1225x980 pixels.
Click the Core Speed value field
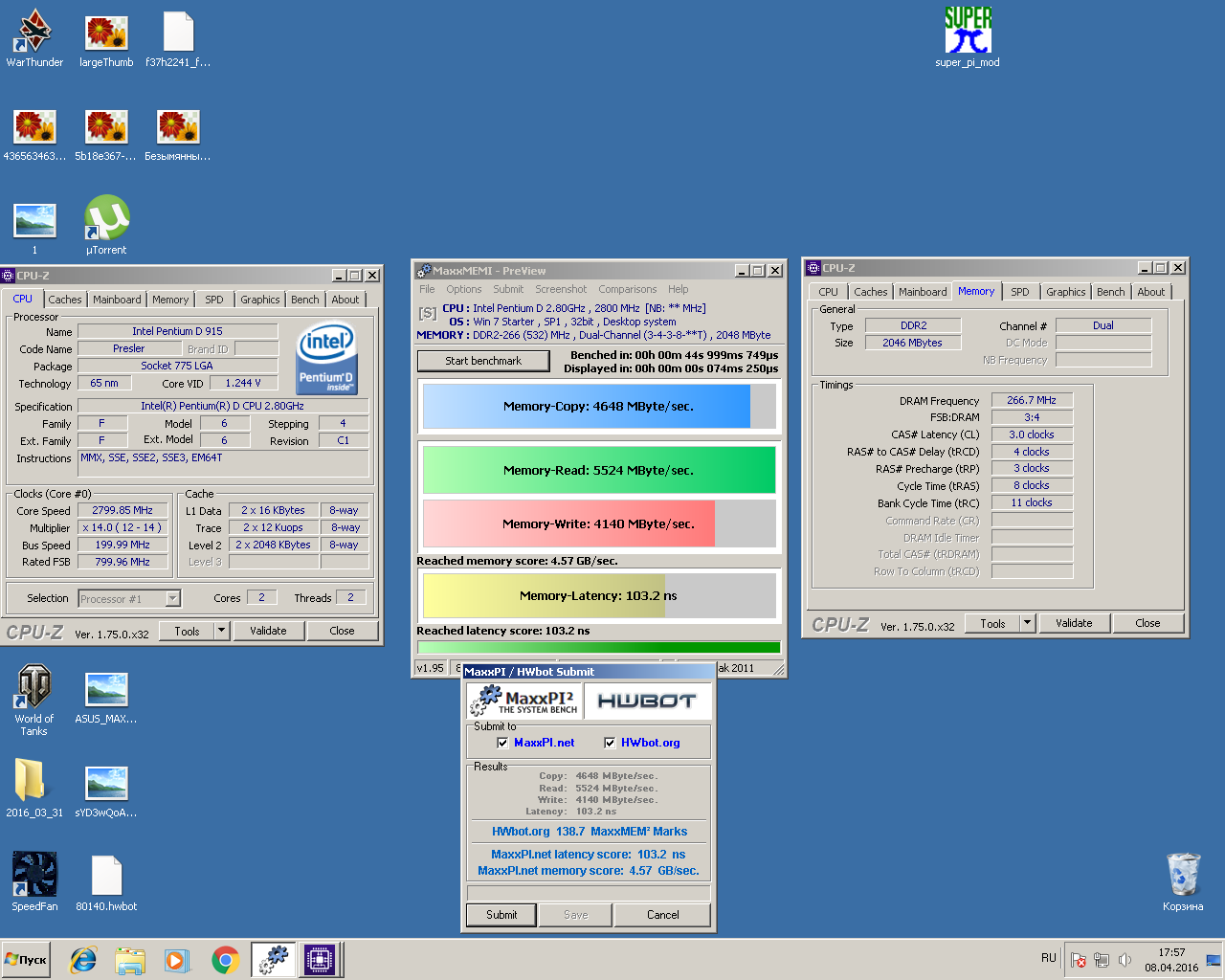[122, 510]
